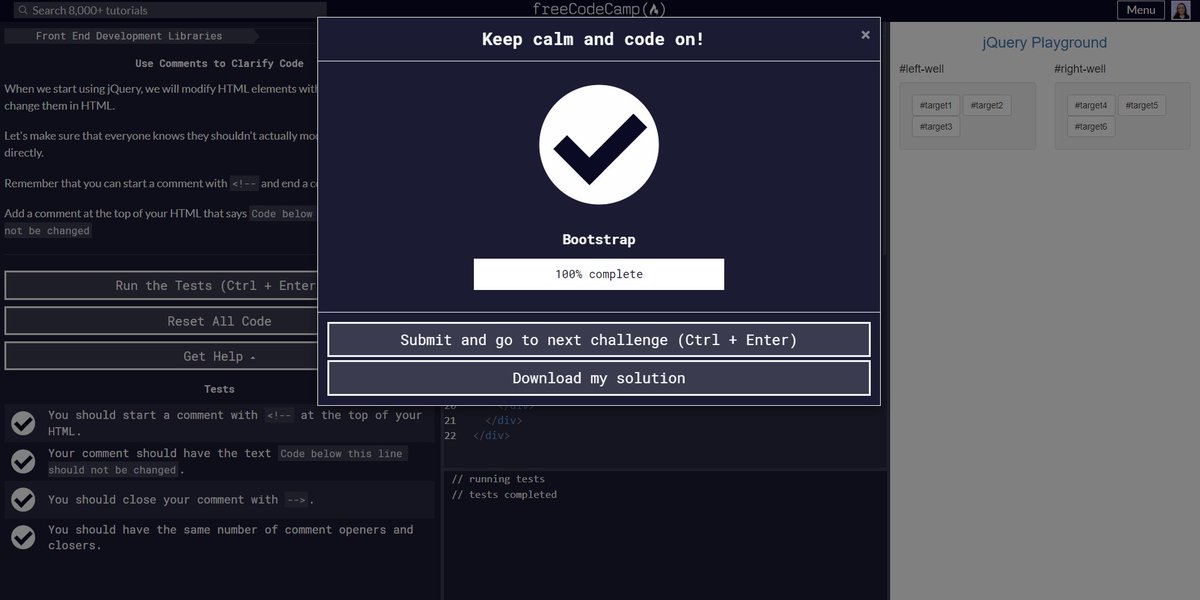This screenshot has width=1200, height=600.
Task: Click the jQuery Playground heading
Action: (1045, 43)
